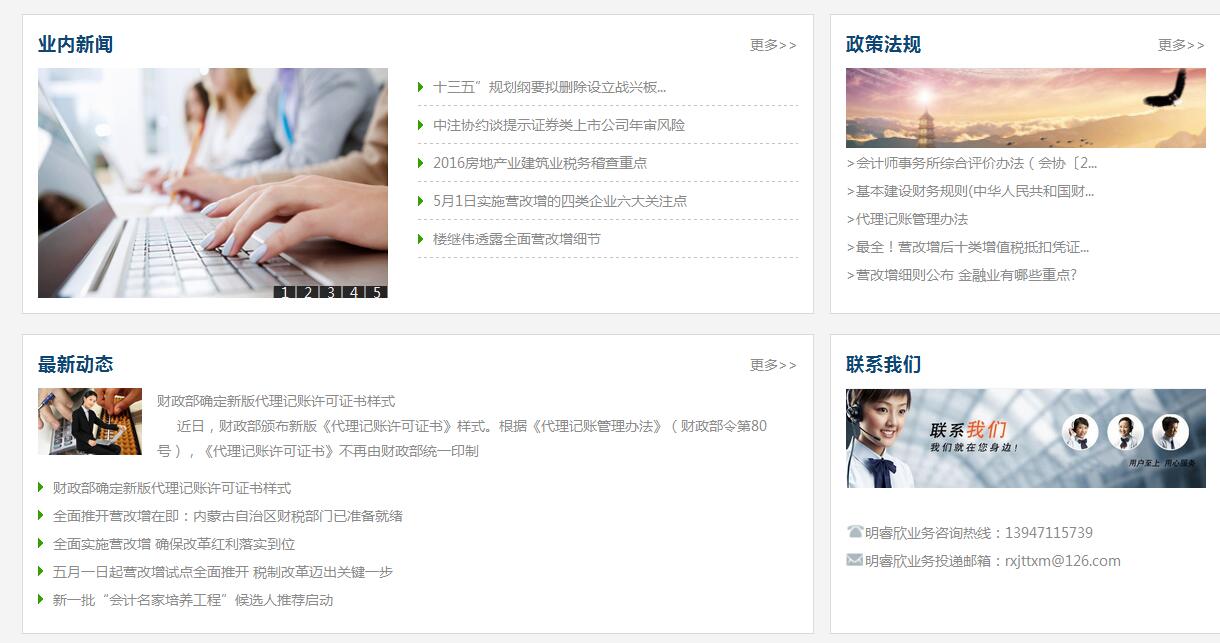The width and height of the screenshot is (1220, 643).
Task: Open news 全面实施营改增 确保改革红利落实到位
Action: click(x=174, y=544)
